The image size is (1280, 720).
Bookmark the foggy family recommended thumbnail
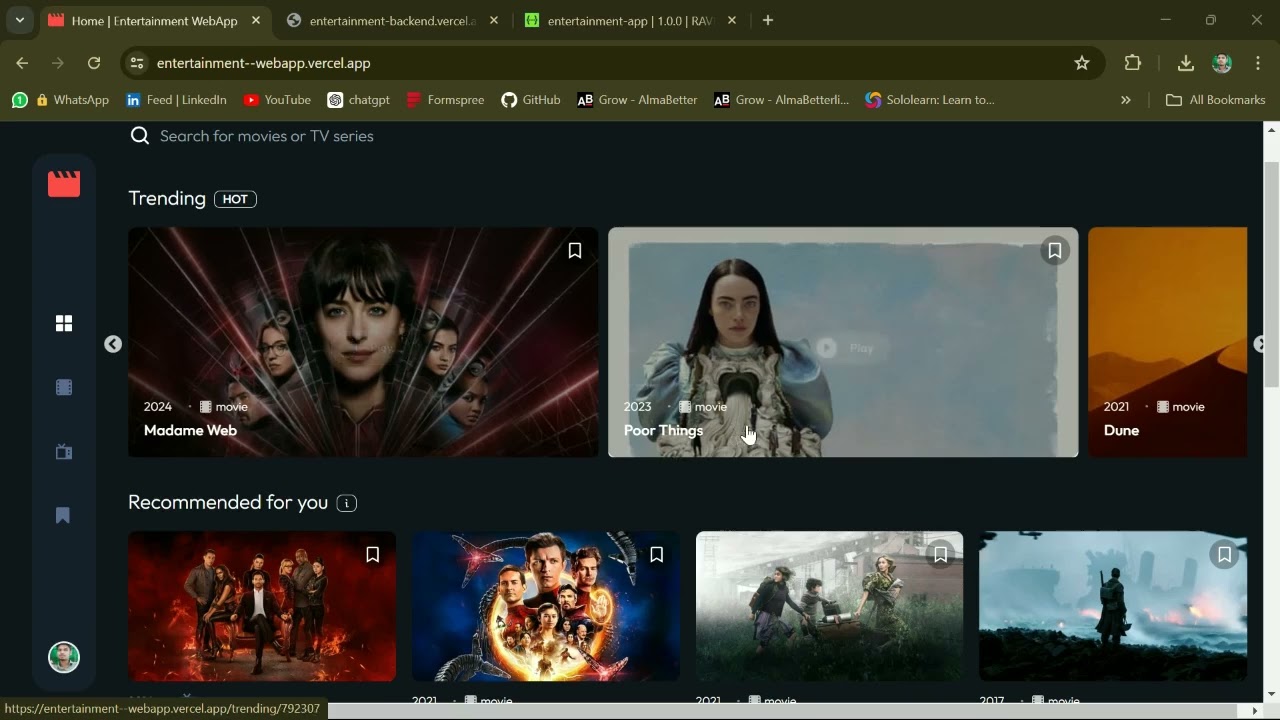941,554
